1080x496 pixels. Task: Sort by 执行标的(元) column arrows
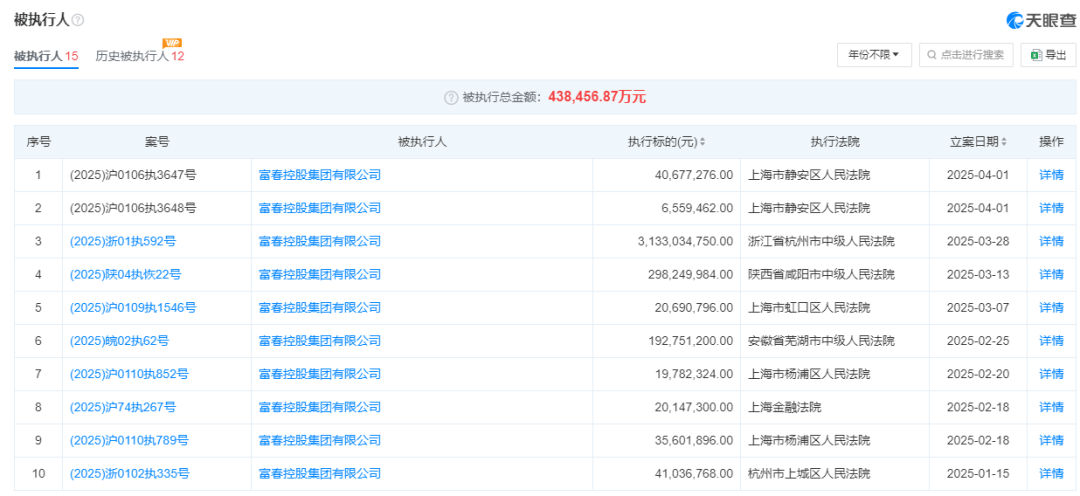tap(702, 143)
